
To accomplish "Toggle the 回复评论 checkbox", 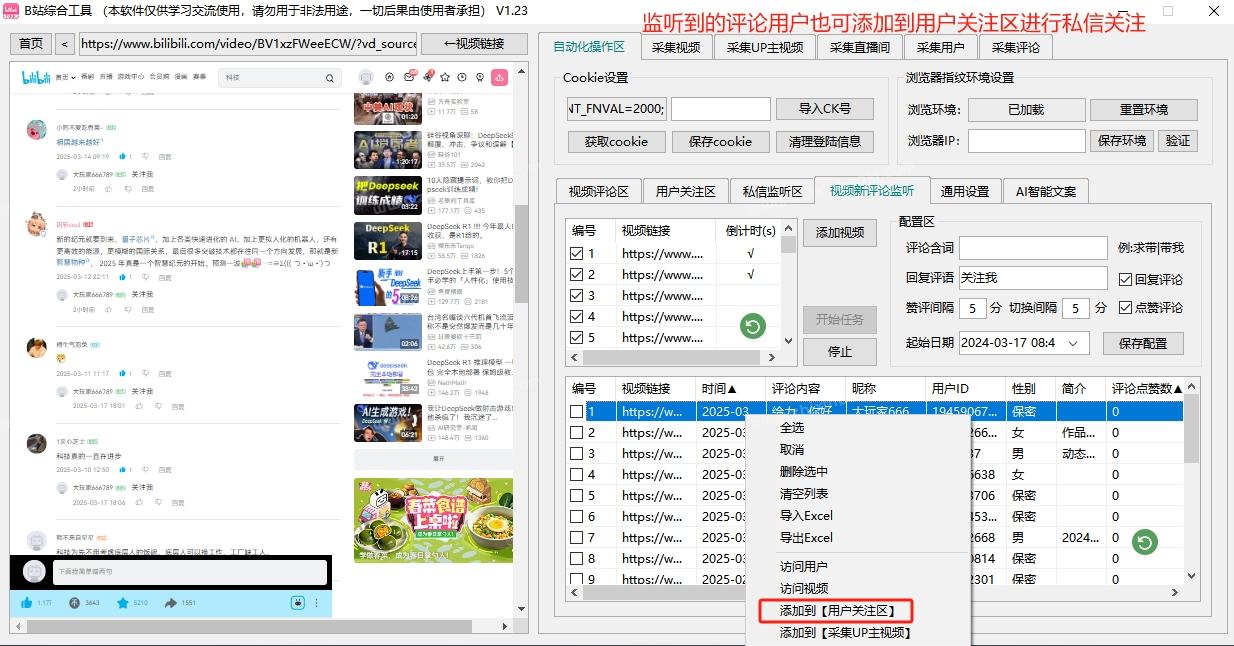I will click(1124, 278).
